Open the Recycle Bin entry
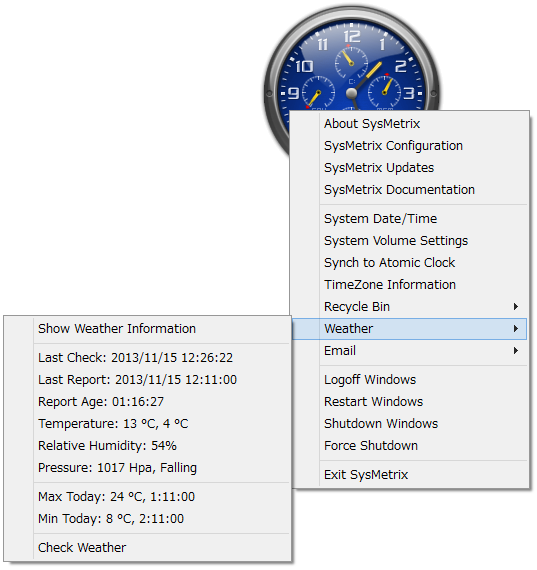 [409, 307]
